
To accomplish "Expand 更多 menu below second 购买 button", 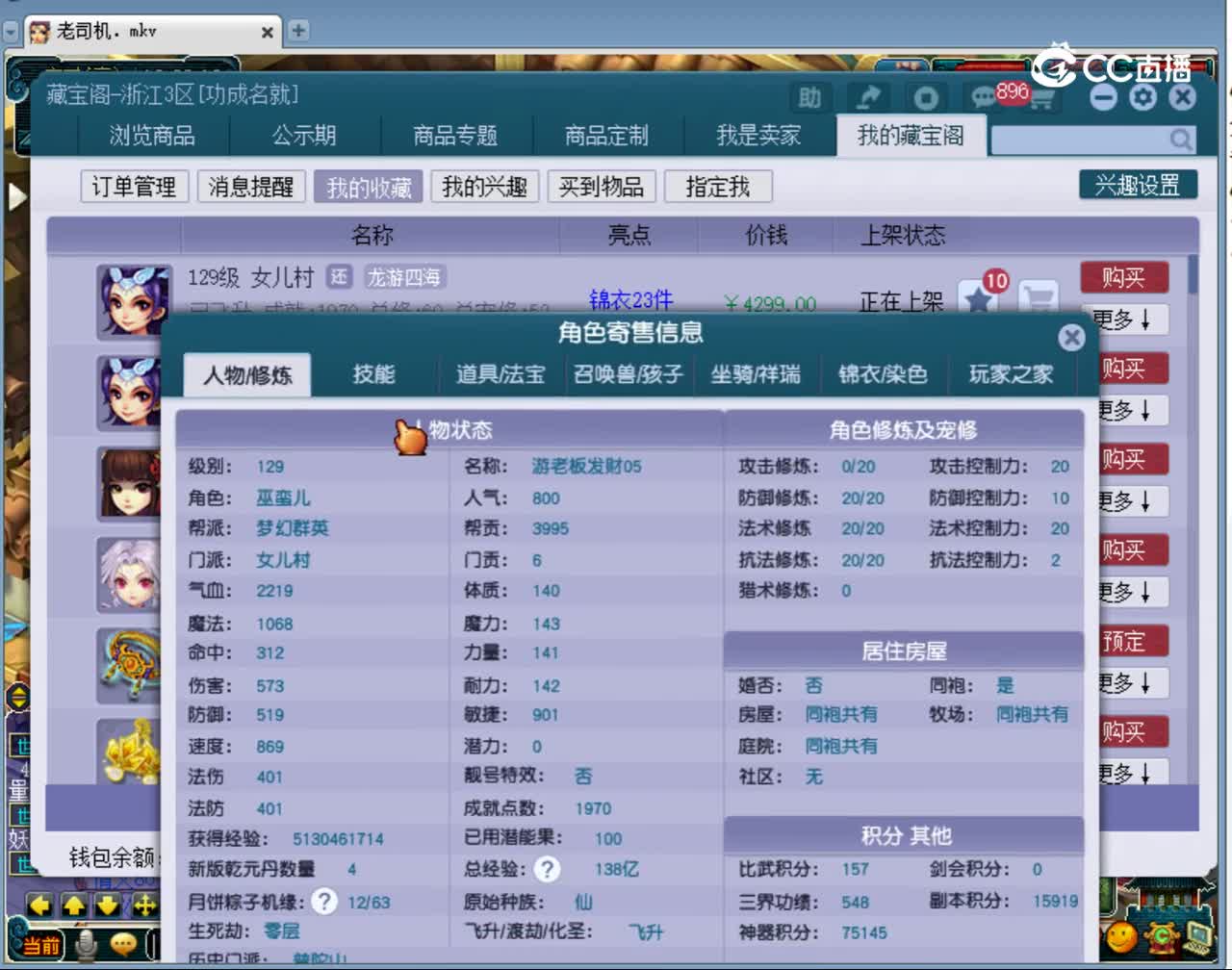I will point(1132,411).
